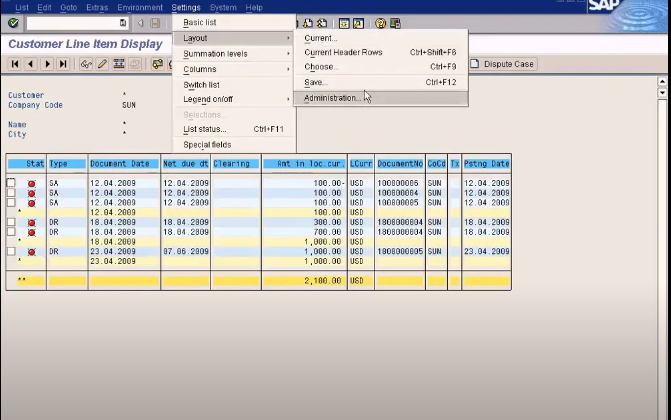Go to last item icon
The width and height of the screenshot is (671, 420).
63,64
